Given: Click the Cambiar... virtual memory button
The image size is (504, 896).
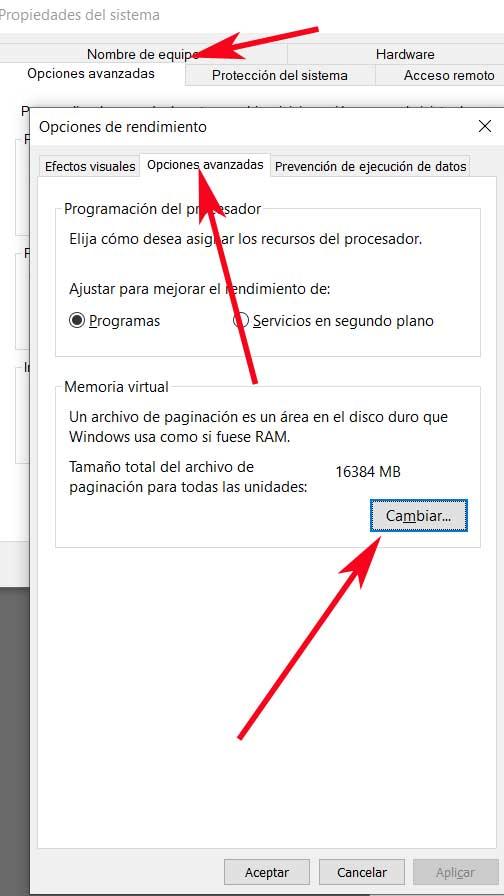Looking at the screenshot, I should (x=419, y=516).
